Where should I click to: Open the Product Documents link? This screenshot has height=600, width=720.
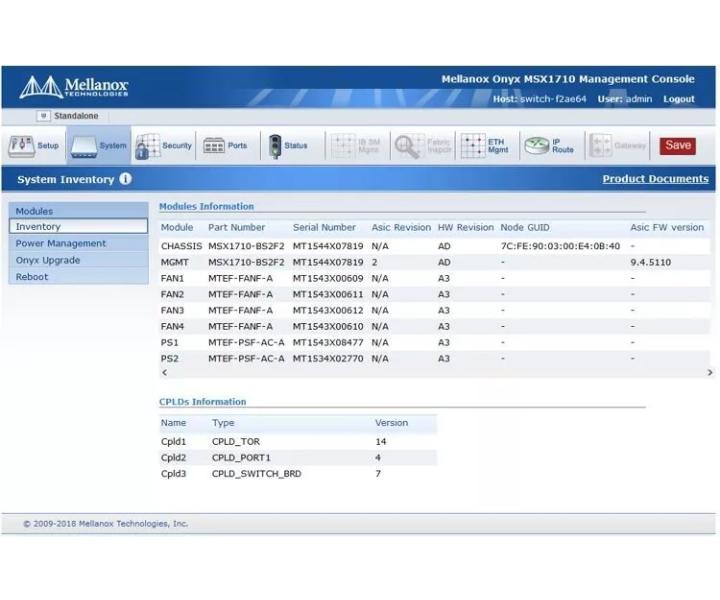655,179
